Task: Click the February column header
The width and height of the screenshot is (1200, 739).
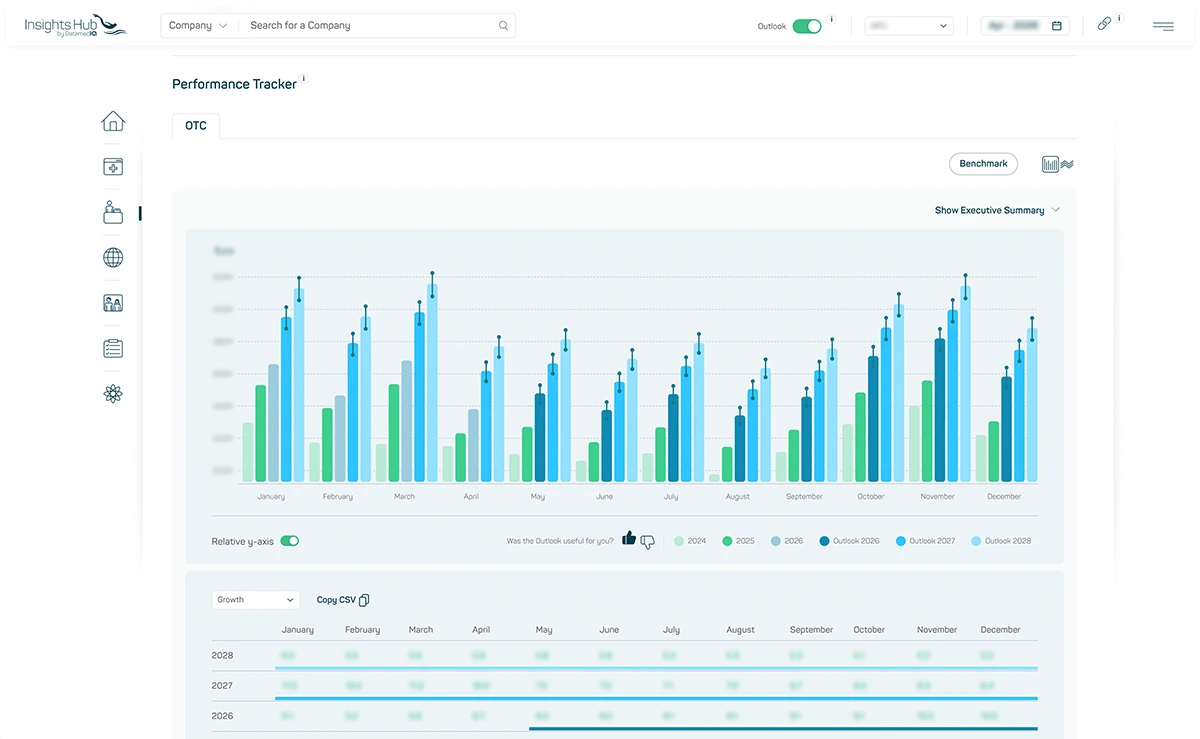Action: click(x=362, y=630)
